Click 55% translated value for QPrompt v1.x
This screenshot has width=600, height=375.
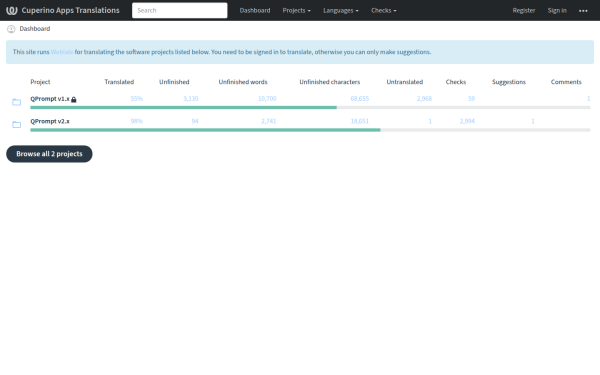pos(137,99)
